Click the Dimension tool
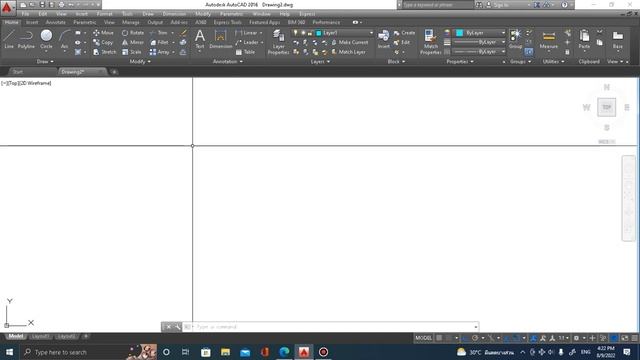Screen dimensions: 640x360 [220, 39]
